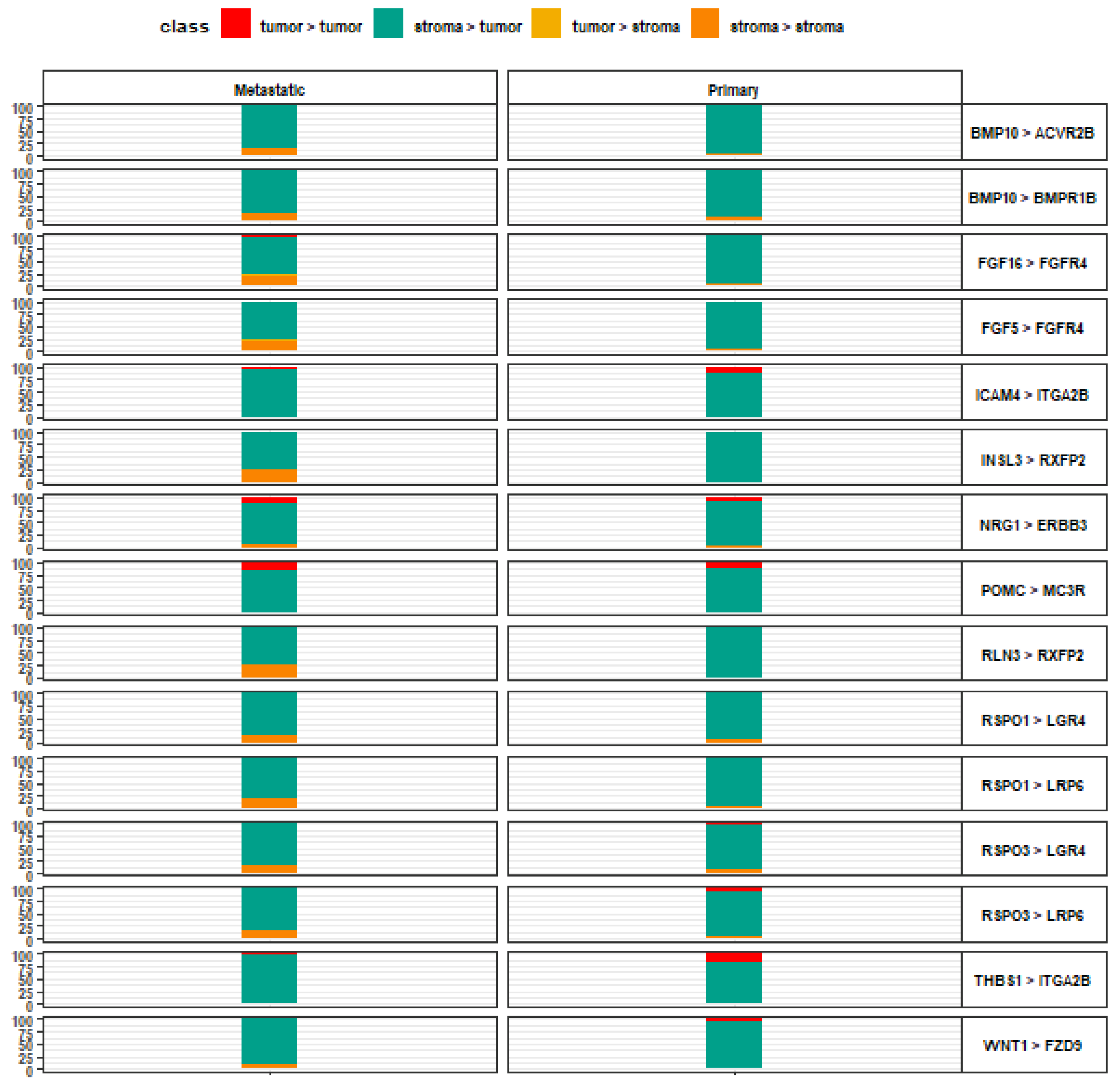The height and width of the screenshot is (1085, 1120).
Task: Click the Metastatic bar in the INSL3 > RXFP2 row
Action: pos(269,457)
